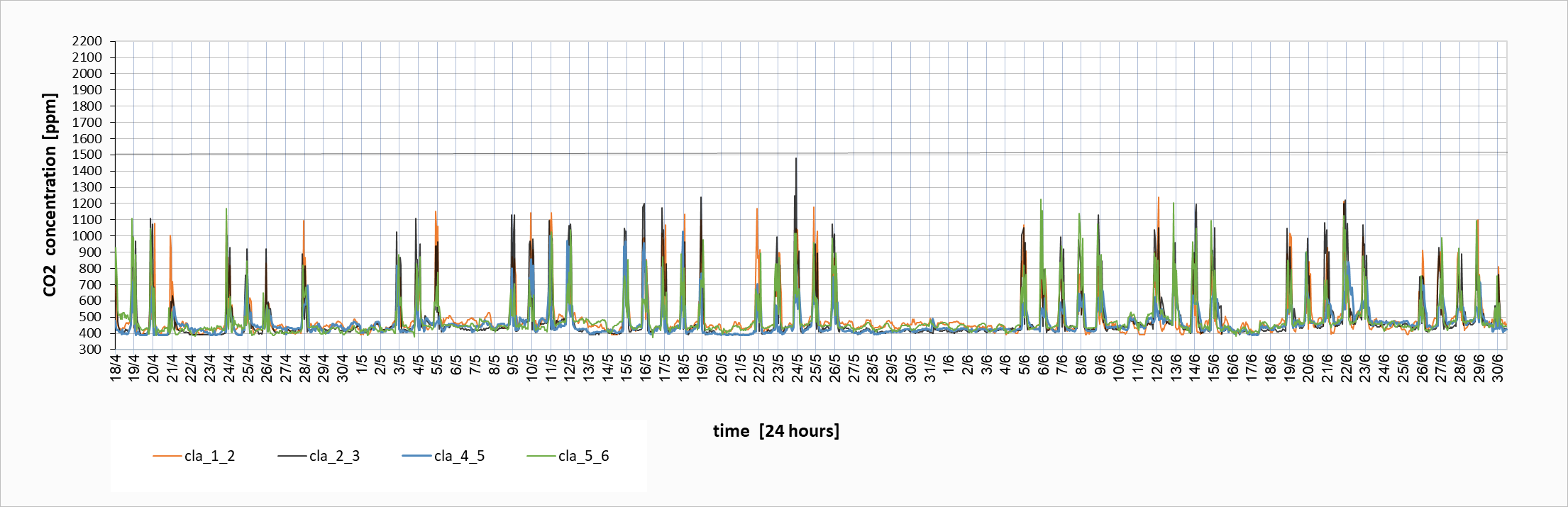Click the green line swatch in legend
1568x507 pixels.
pyautogui.click(x=542, y=456)
